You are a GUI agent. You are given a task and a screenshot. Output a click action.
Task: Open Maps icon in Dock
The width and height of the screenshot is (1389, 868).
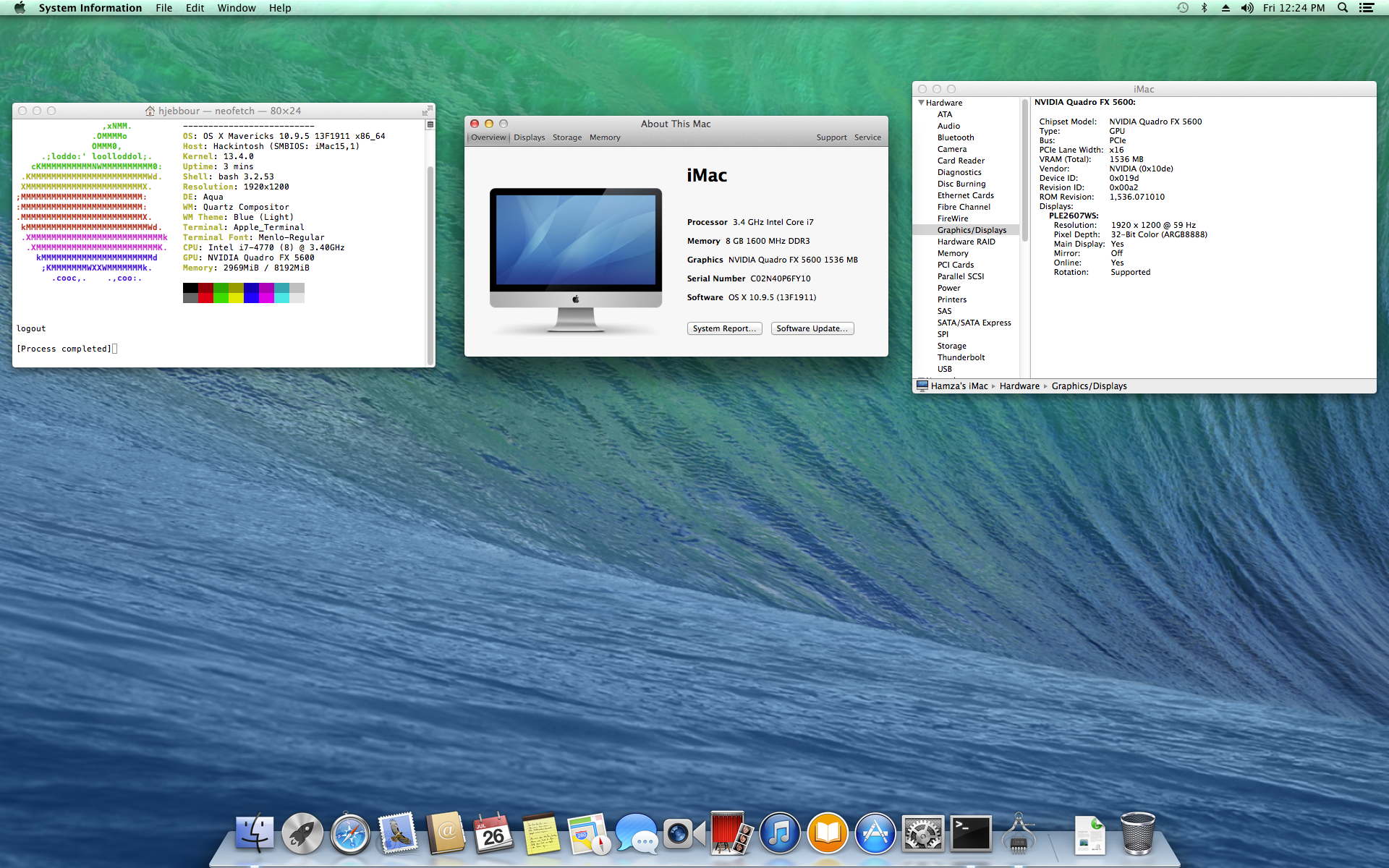589,833
